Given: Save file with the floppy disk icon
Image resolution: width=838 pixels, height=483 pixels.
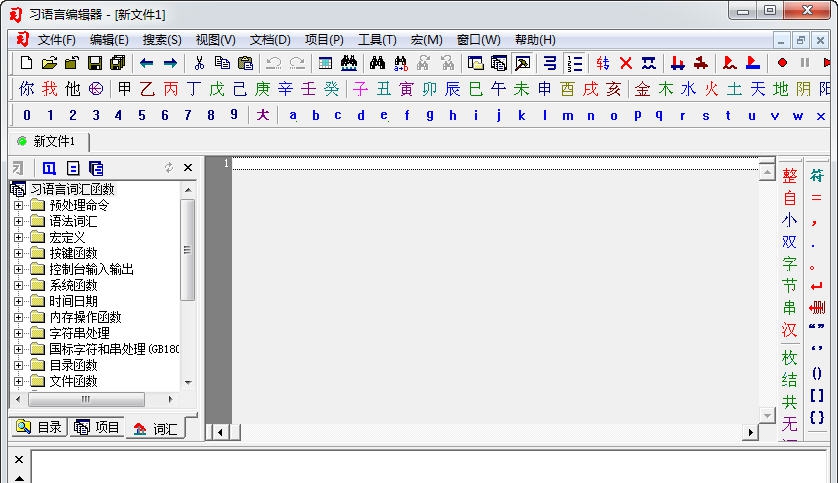Looking at the screenshot, I should (x=95, y=63).
